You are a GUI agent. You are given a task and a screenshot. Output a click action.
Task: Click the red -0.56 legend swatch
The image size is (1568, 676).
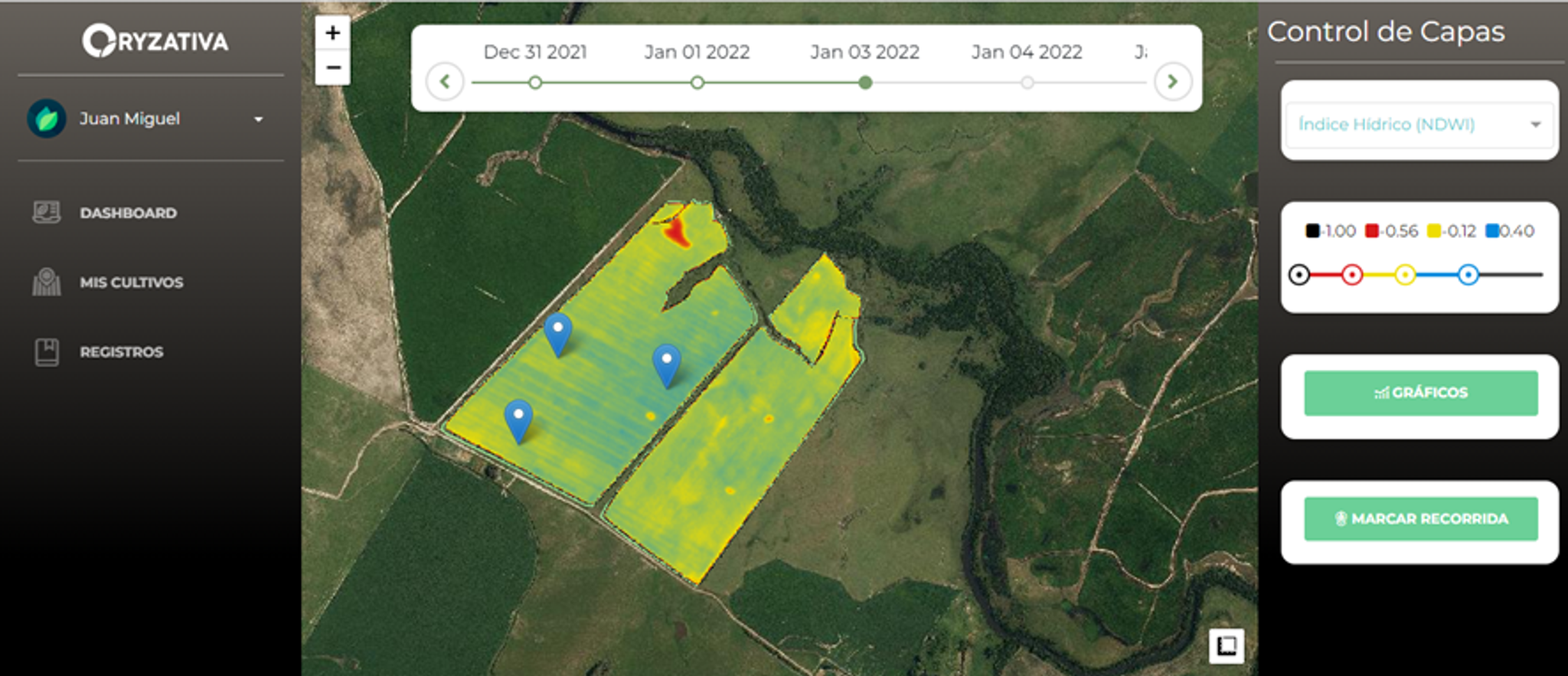click(x=1372, y=230)
